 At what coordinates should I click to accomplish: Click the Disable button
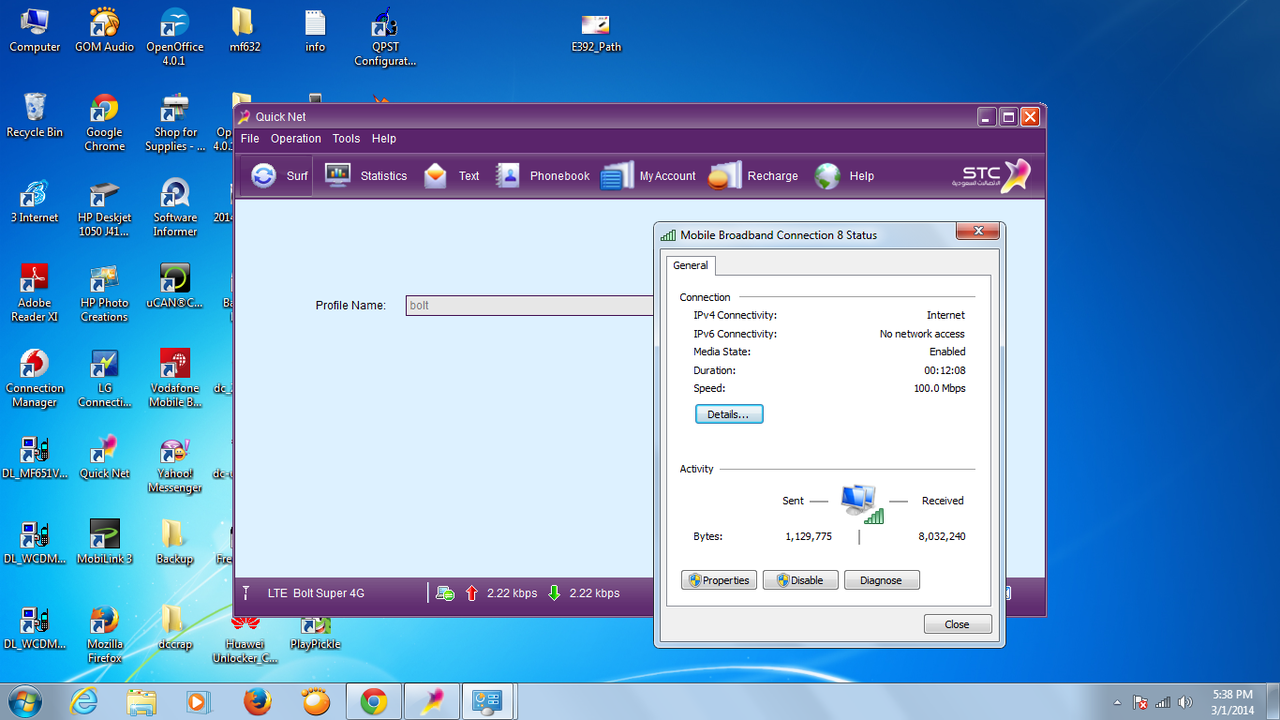click(x=800, y=580)
